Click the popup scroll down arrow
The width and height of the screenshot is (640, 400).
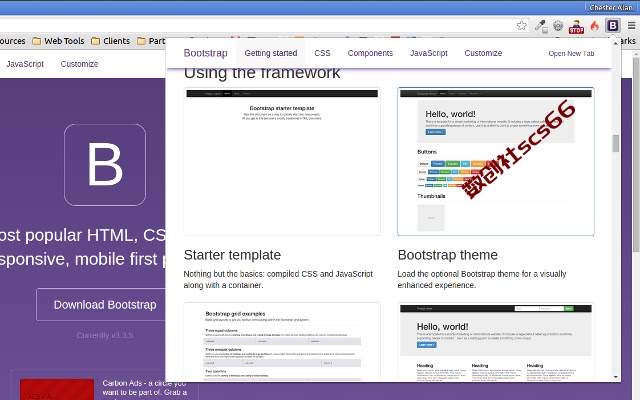(616, 377)
